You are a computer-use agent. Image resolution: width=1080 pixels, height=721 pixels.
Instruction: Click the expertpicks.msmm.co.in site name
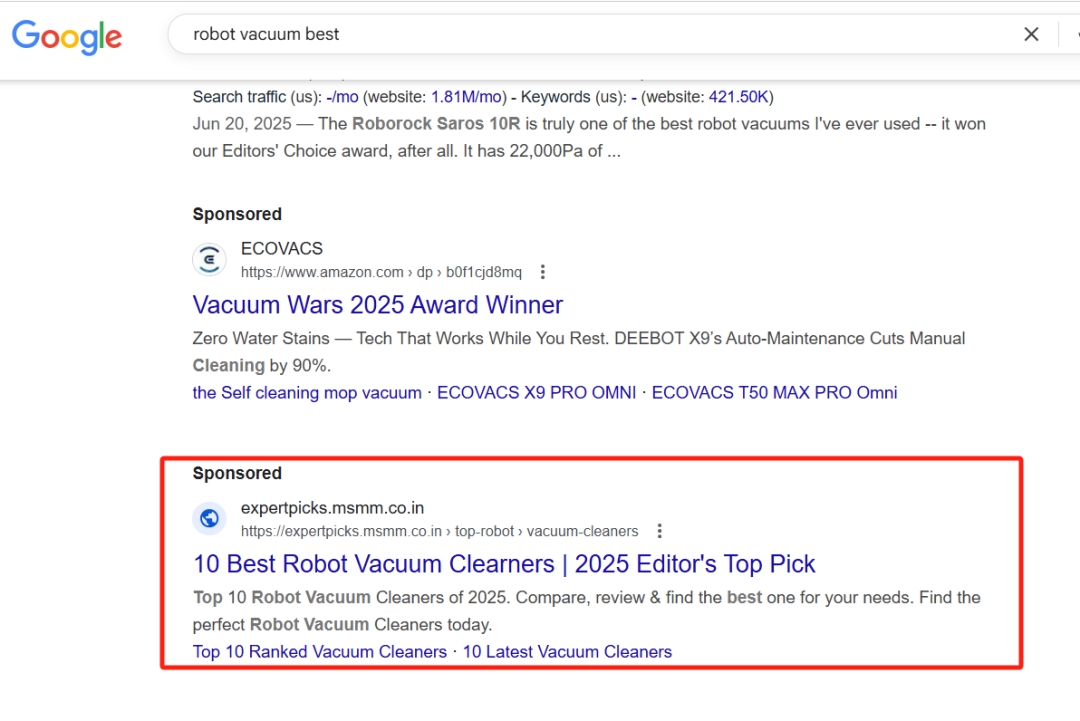332,508
